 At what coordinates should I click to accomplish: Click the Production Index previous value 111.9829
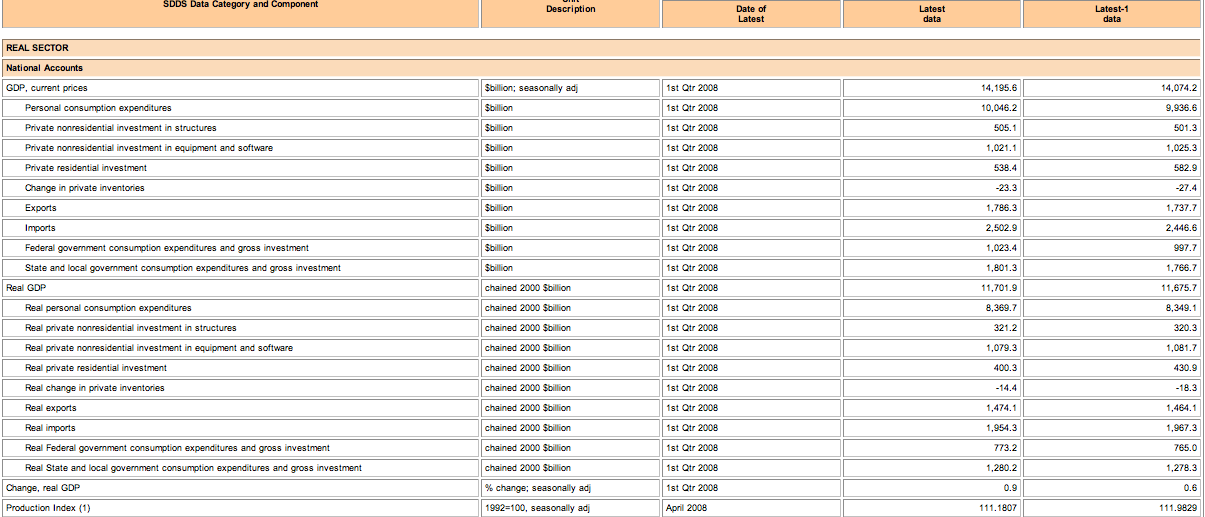pyautogui.click(x=1178, y=508)
